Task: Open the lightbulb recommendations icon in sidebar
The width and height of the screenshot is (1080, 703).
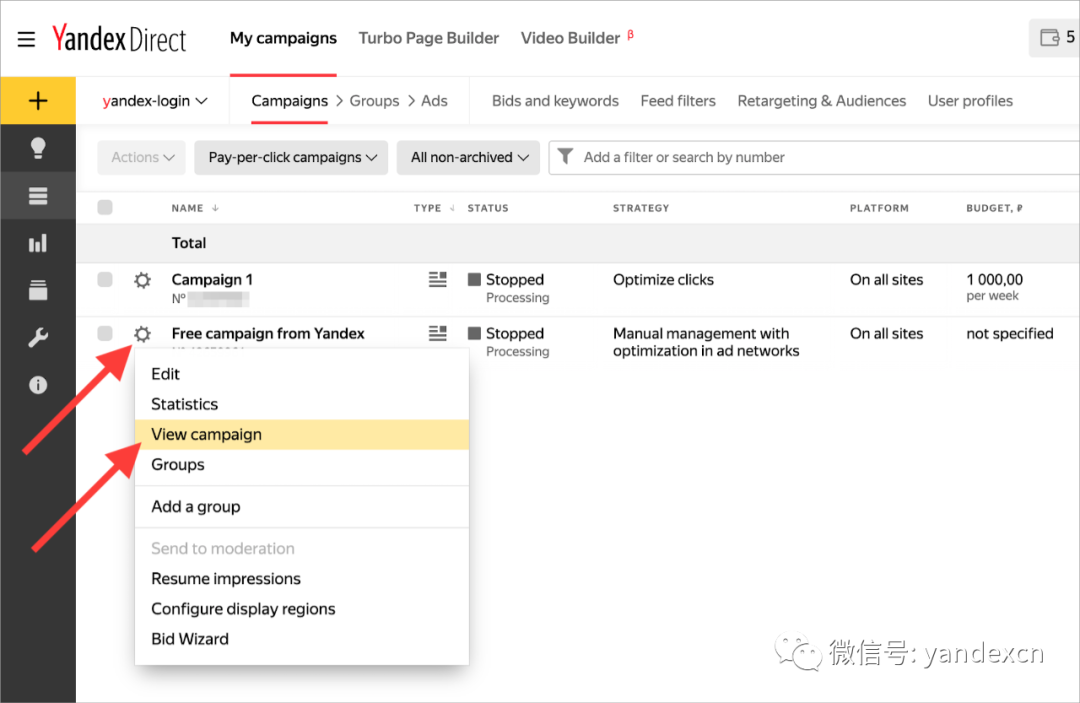Action: pos(38,148)
